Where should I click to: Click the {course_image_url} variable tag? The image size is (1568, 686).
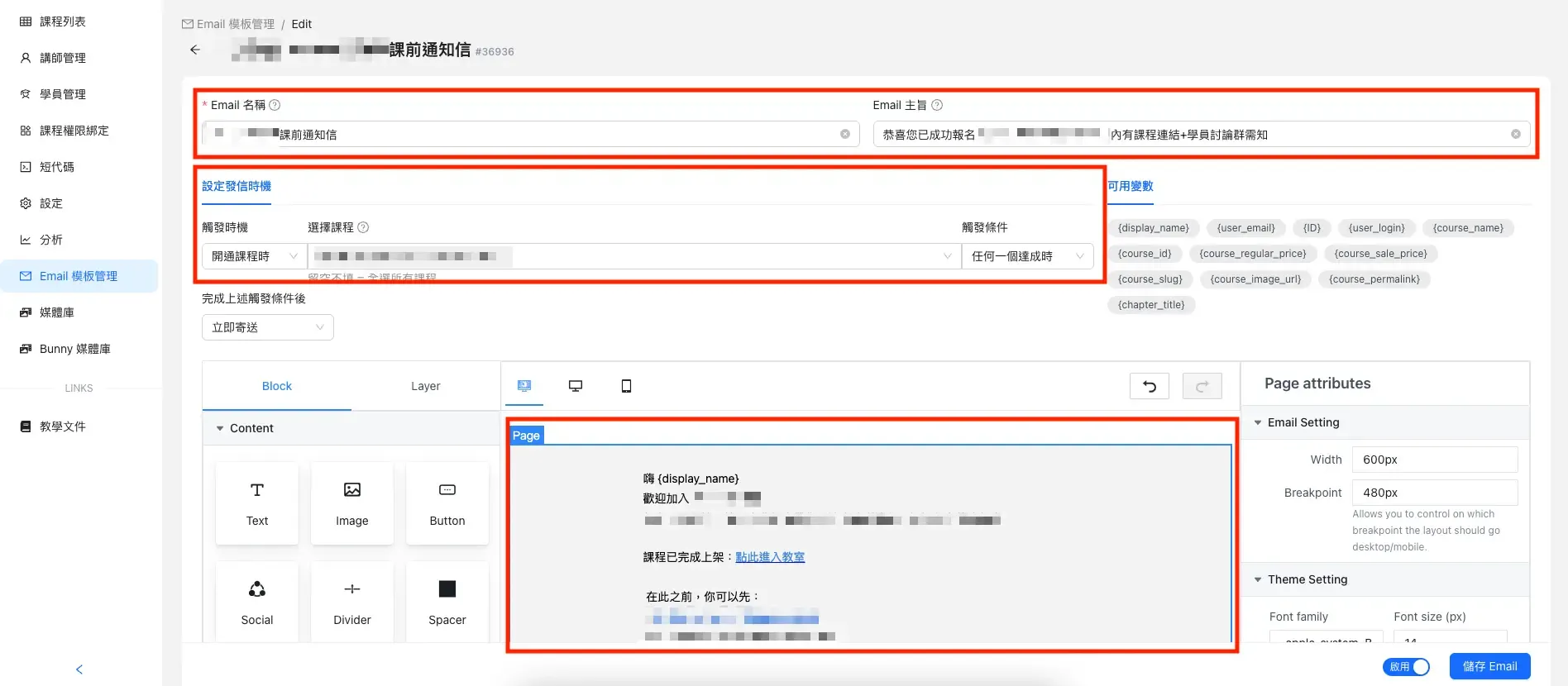pos(1255,279)
